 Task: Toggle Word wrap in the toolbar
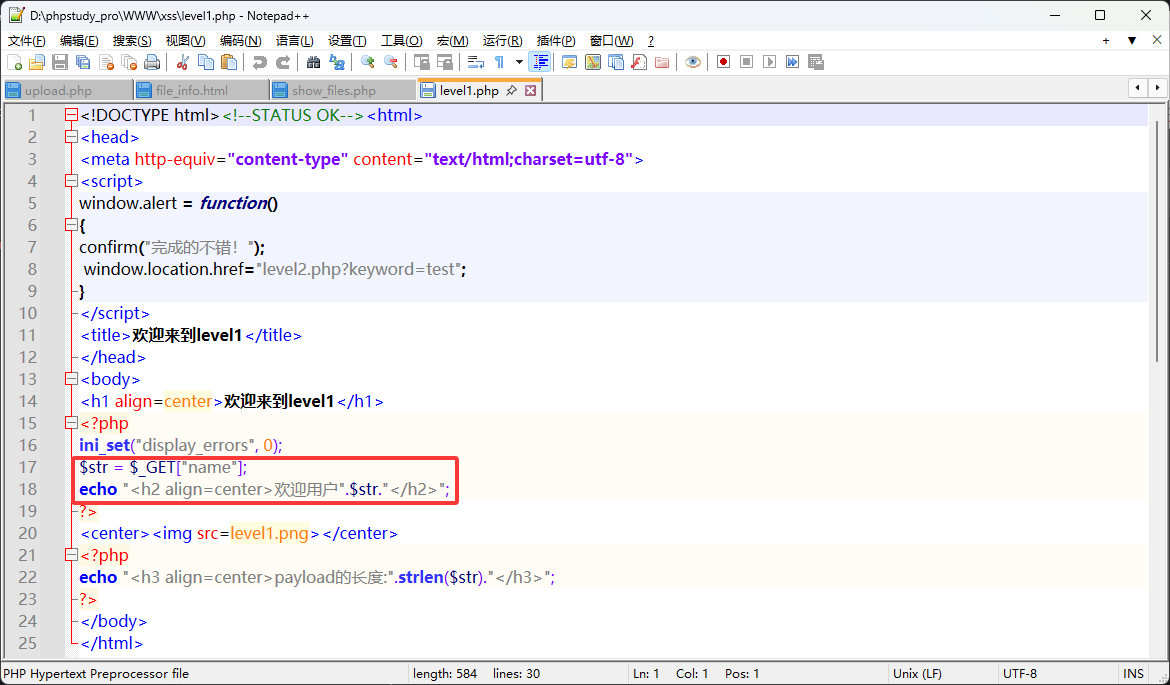[475, 62]
